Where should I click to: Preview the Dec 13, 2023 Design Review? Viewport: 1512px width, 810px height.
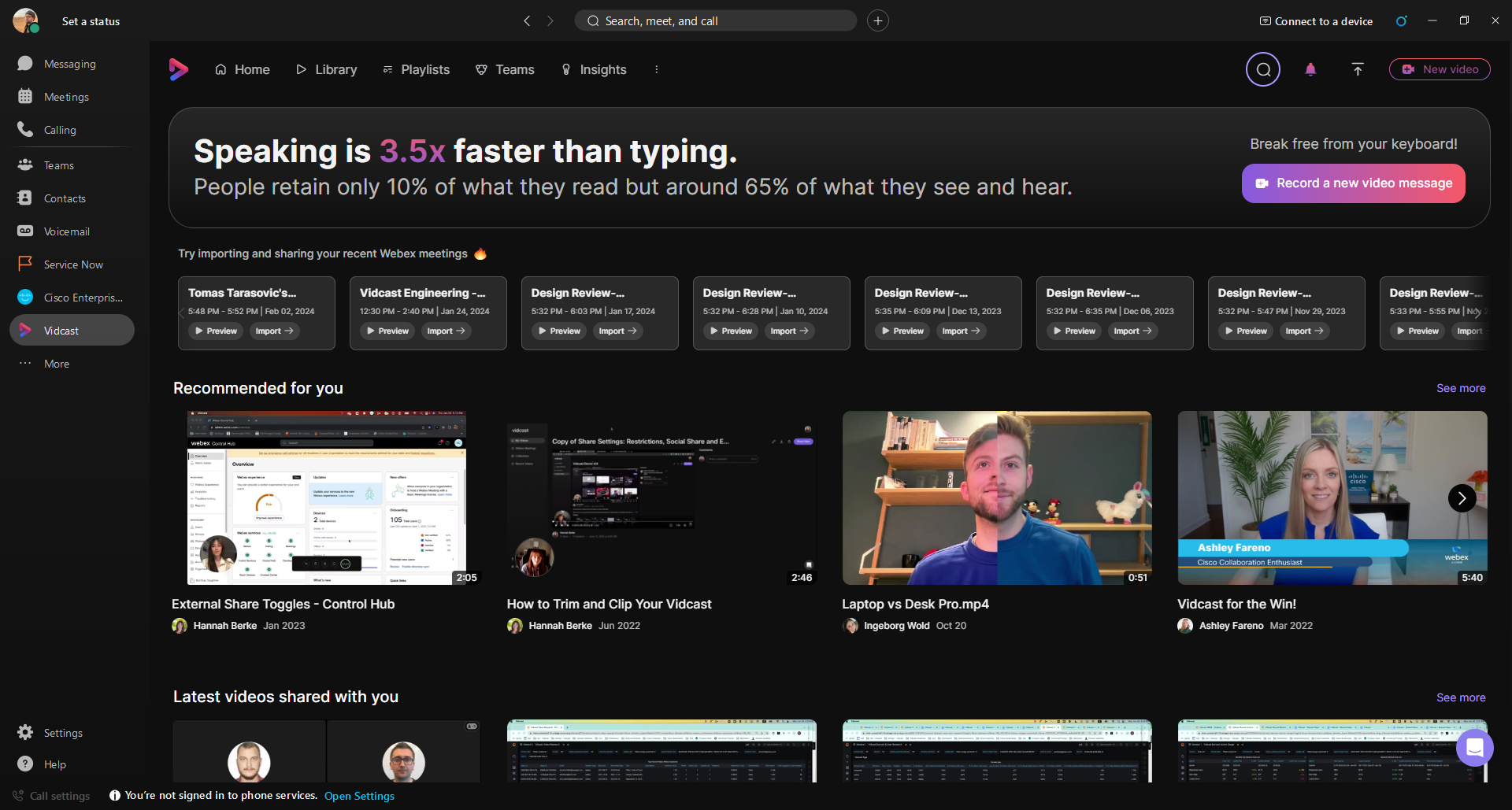pyautogui.click(x=902, y=331)
